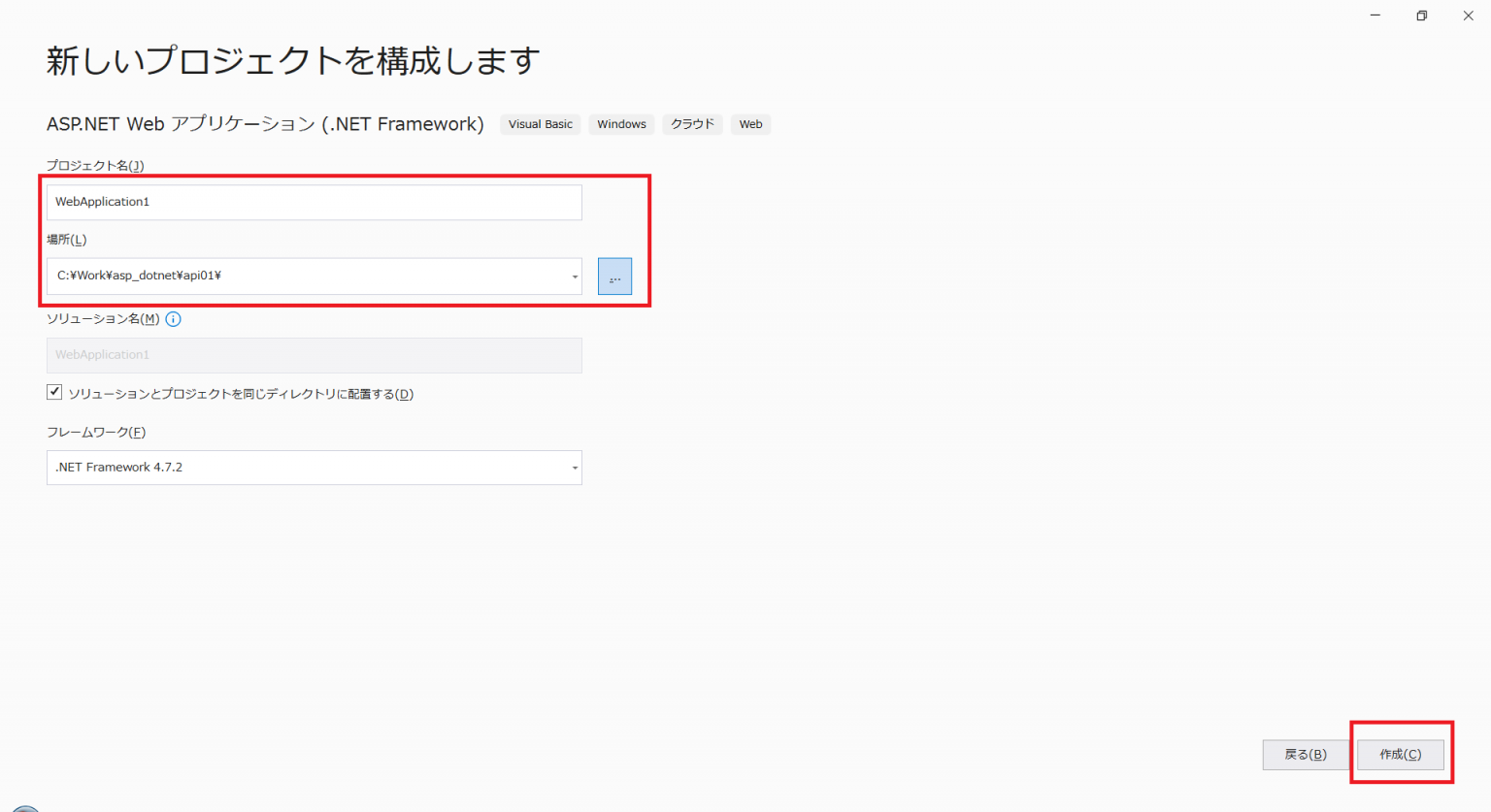
Task: Expand the .NET Framework 4.7.2 dropdown
Action: (315, 468)
